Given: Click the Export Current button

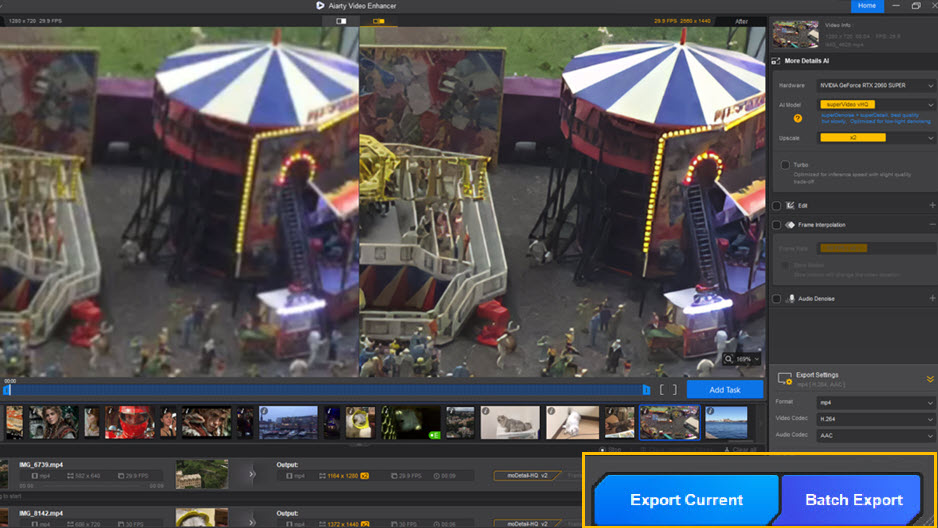Looking at the screenshot, I should 686,500.
